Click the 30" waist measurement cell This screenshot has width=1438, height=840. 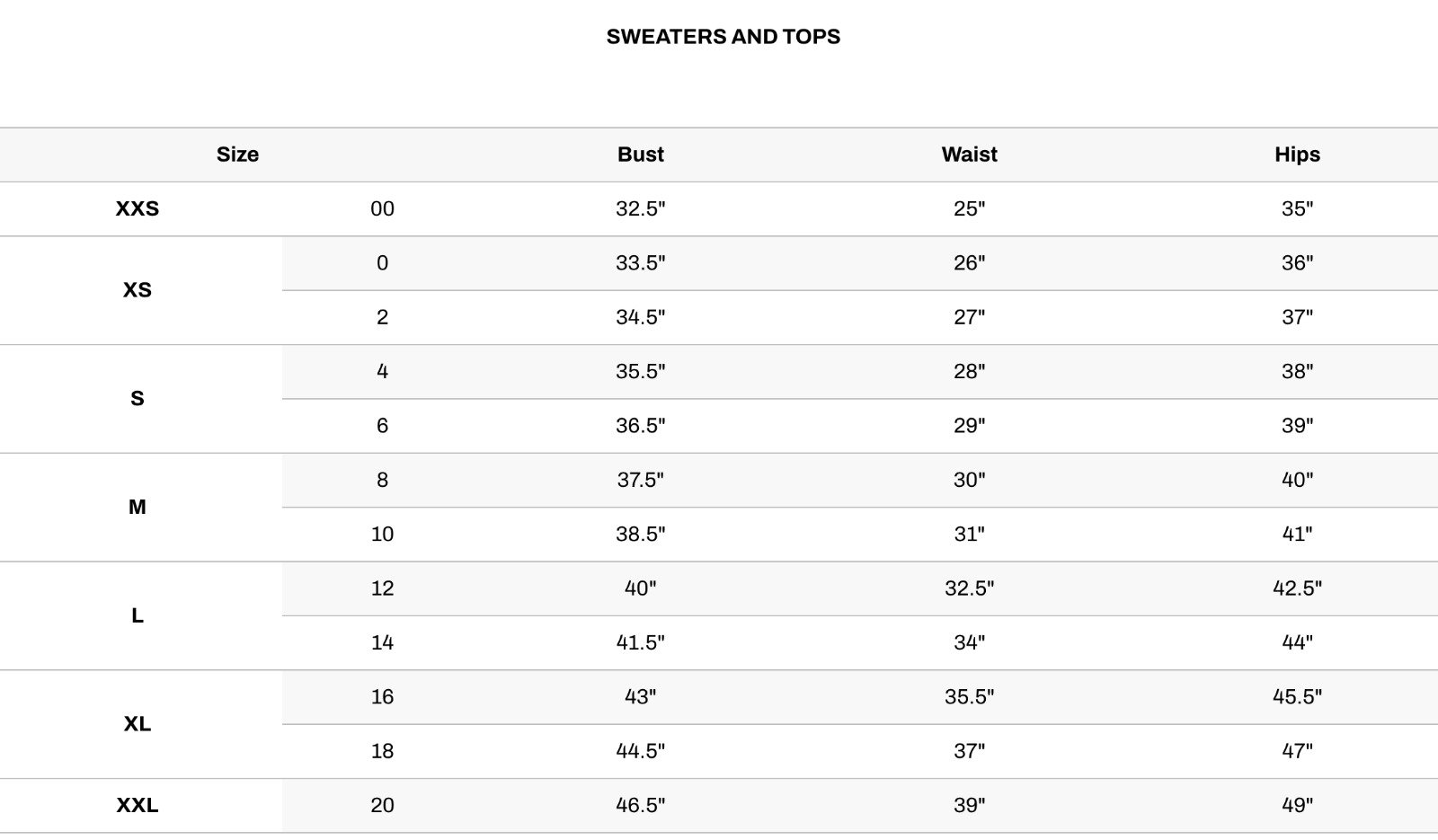[x=969, y=480]
